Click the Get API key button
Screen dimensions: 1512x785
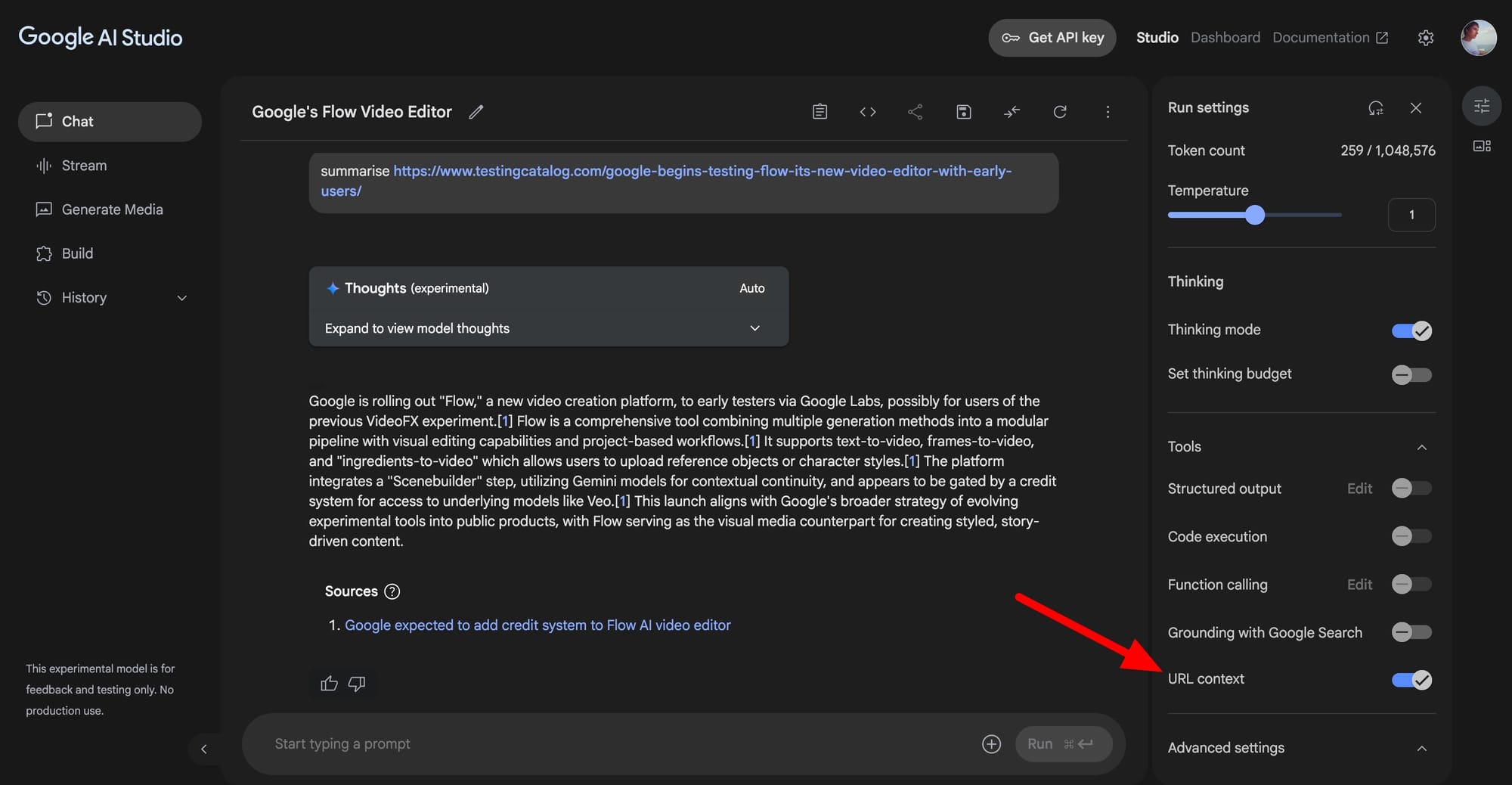tap(1052, 38)
